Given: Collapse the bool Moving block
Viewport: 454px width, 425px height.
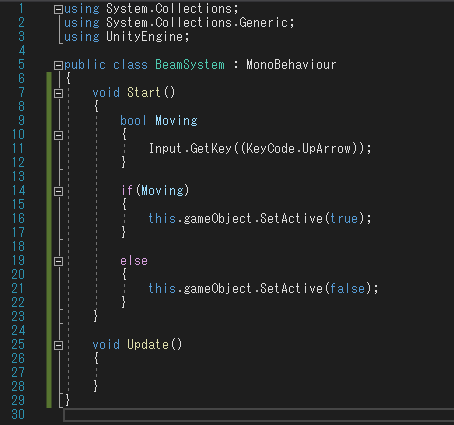Looking at the screenshot, I should pos(58,135).
